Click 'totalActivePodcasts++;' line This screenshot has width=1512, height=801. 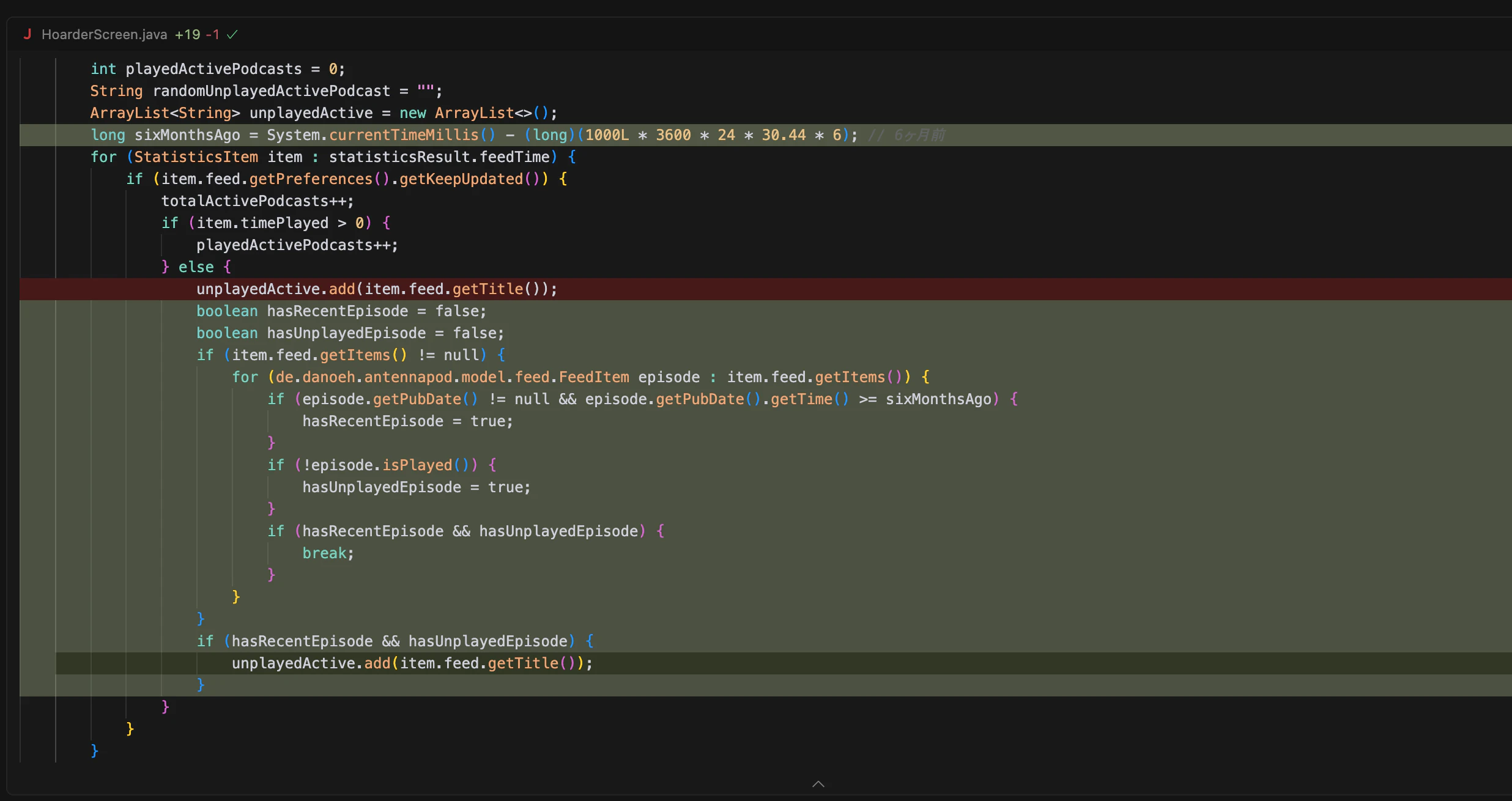[258, 201]
